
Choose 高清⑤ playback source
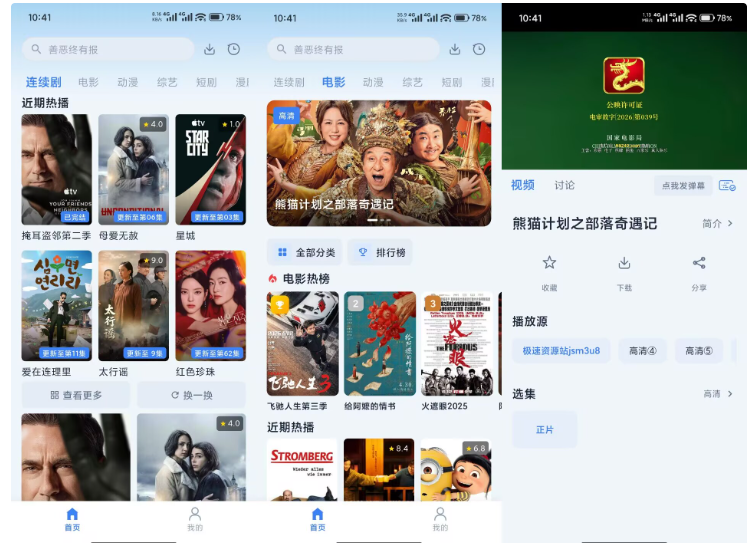point(699,351)
